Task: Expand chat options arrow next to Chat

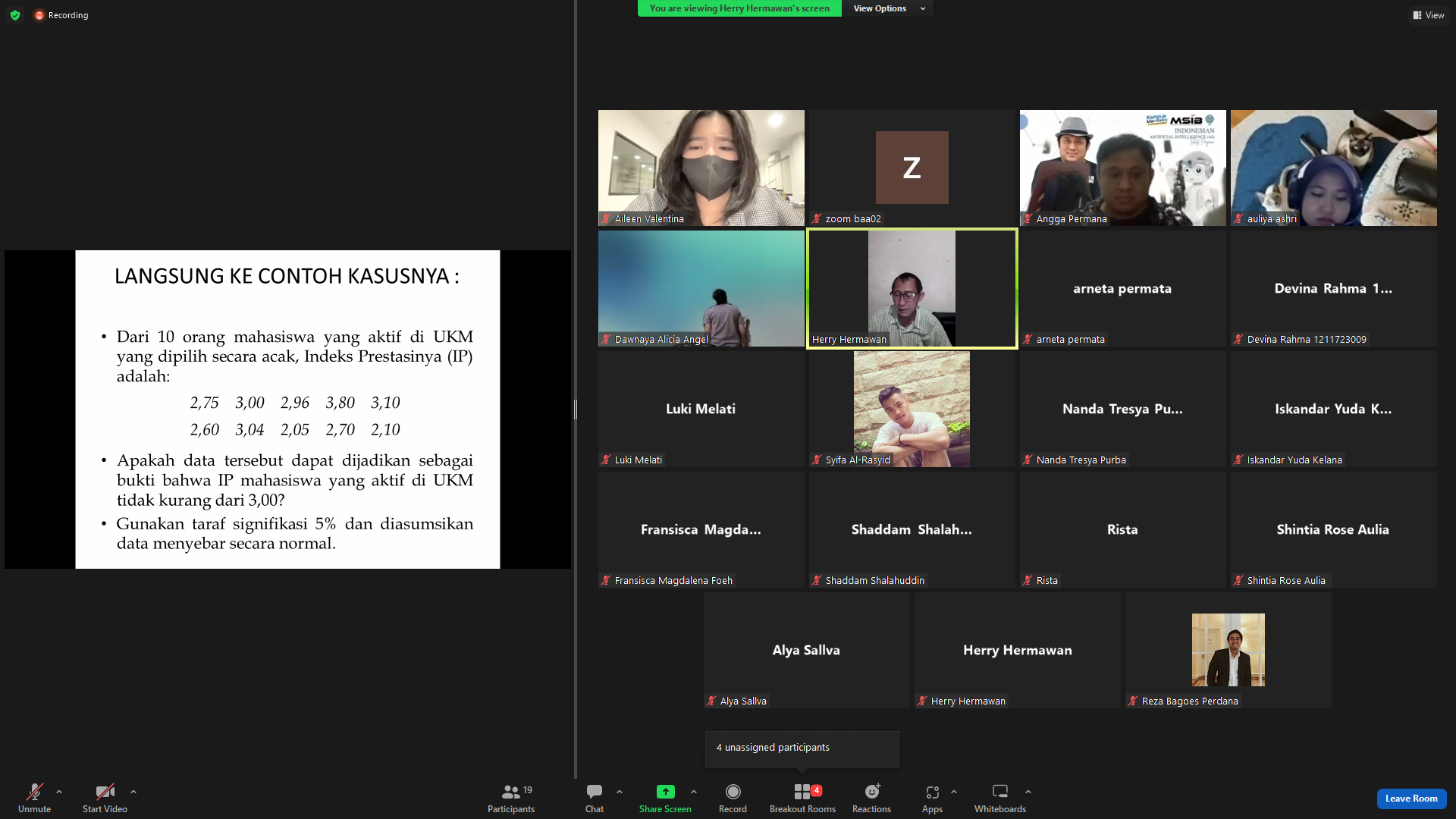Action: pos(620,792)
